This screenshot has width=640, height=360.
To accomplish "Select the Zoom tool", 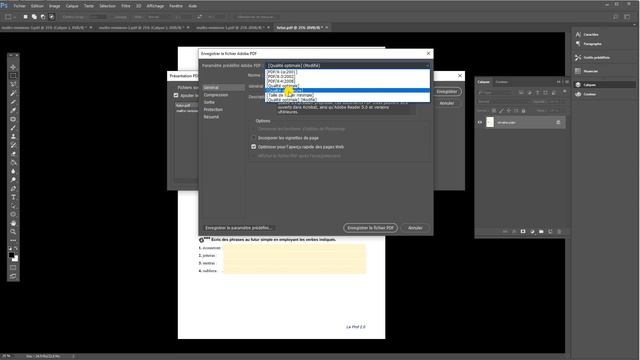I will point(13,232).
